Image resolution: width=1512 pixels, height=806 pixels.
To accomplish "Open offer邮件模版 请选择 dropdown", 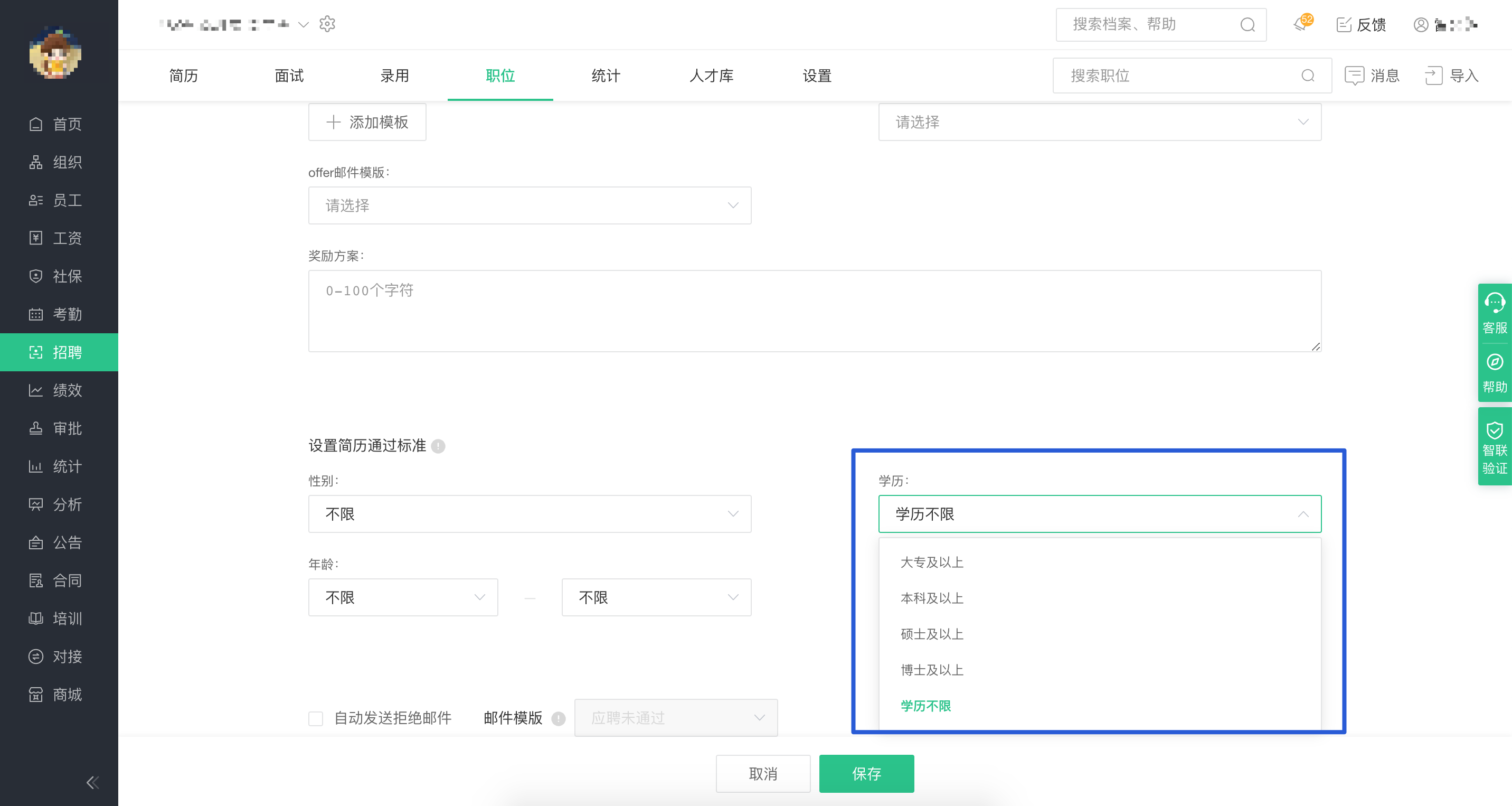I will (x=530, y=205).
